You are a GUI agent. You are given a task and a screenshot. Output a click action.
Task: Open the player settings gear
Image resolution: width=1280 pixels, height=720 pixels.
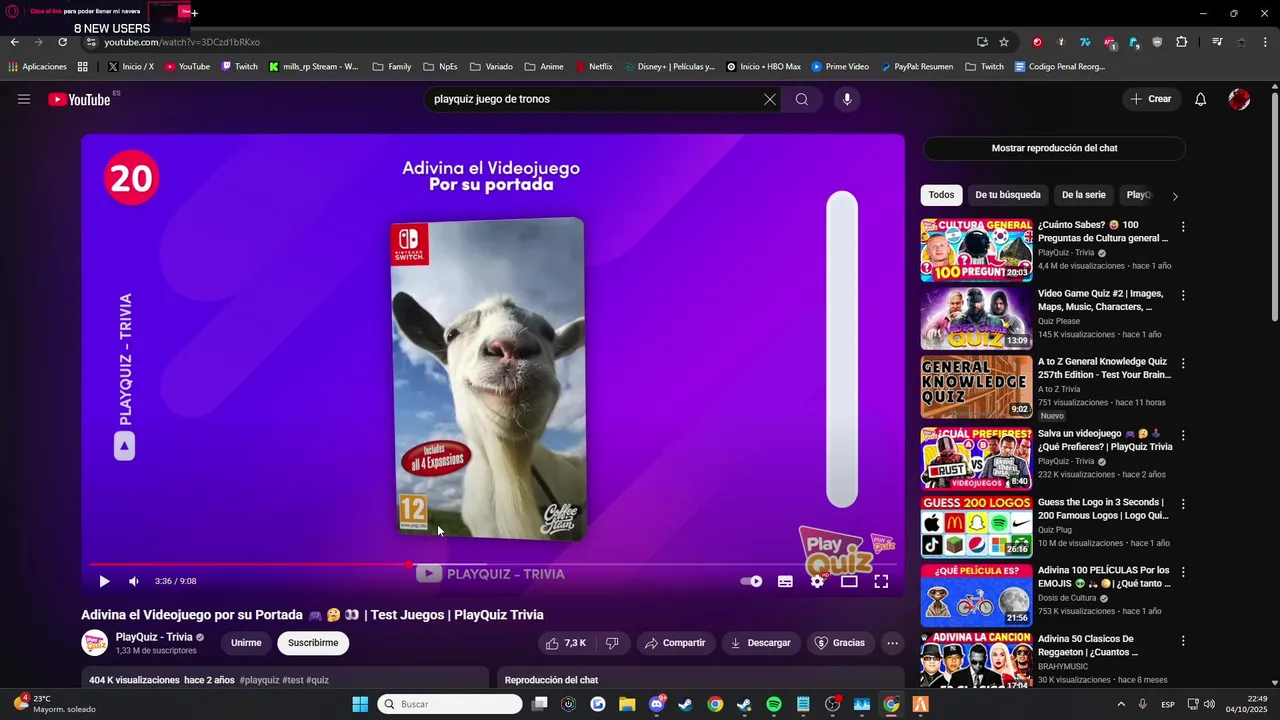(818, 581)
